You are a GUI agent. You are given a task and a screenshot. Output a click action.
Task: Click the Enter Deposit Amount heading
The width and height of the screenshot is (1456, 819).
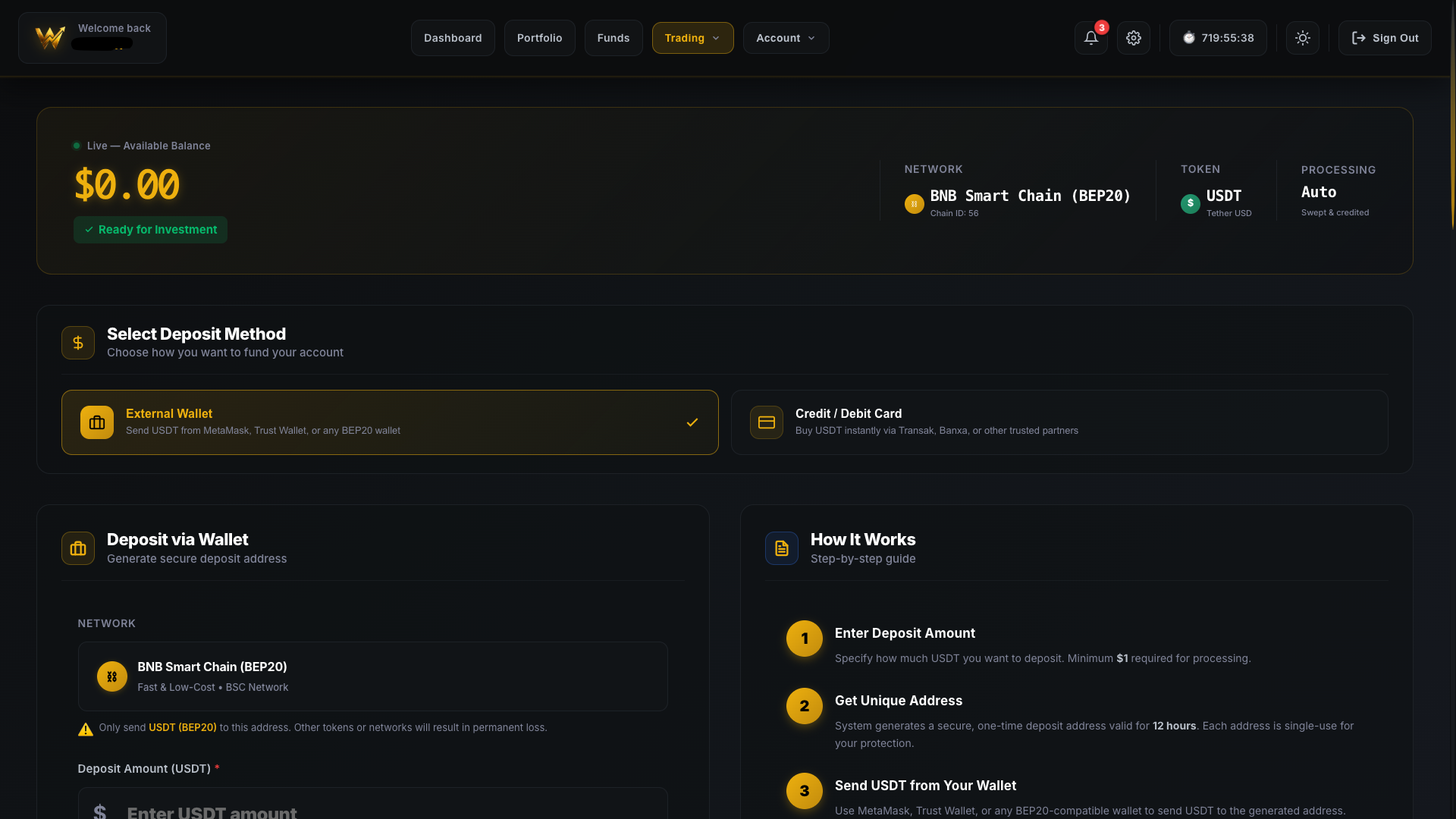pos(905,633)
